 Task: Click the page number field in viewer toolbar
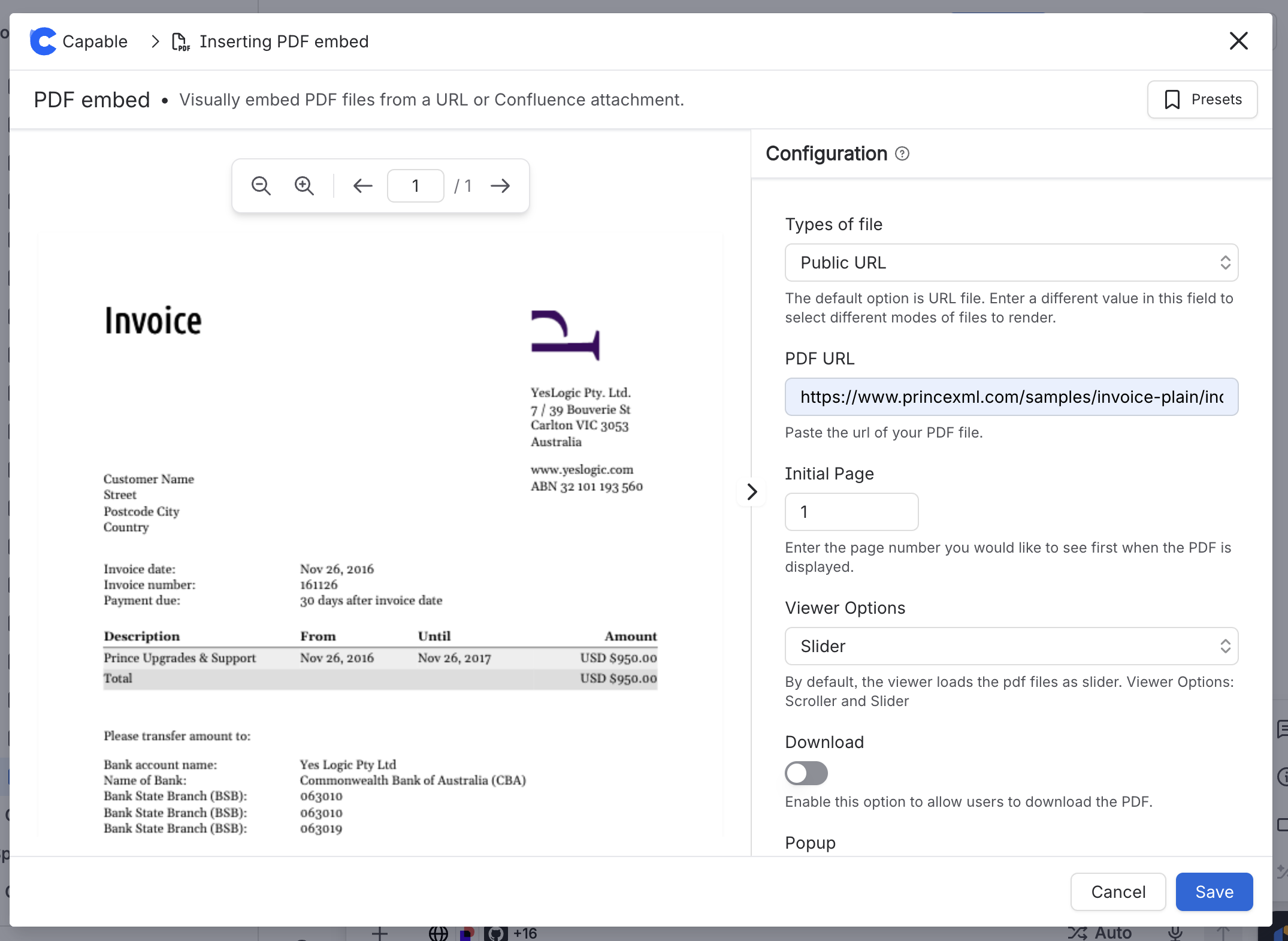tap(415, 186)
